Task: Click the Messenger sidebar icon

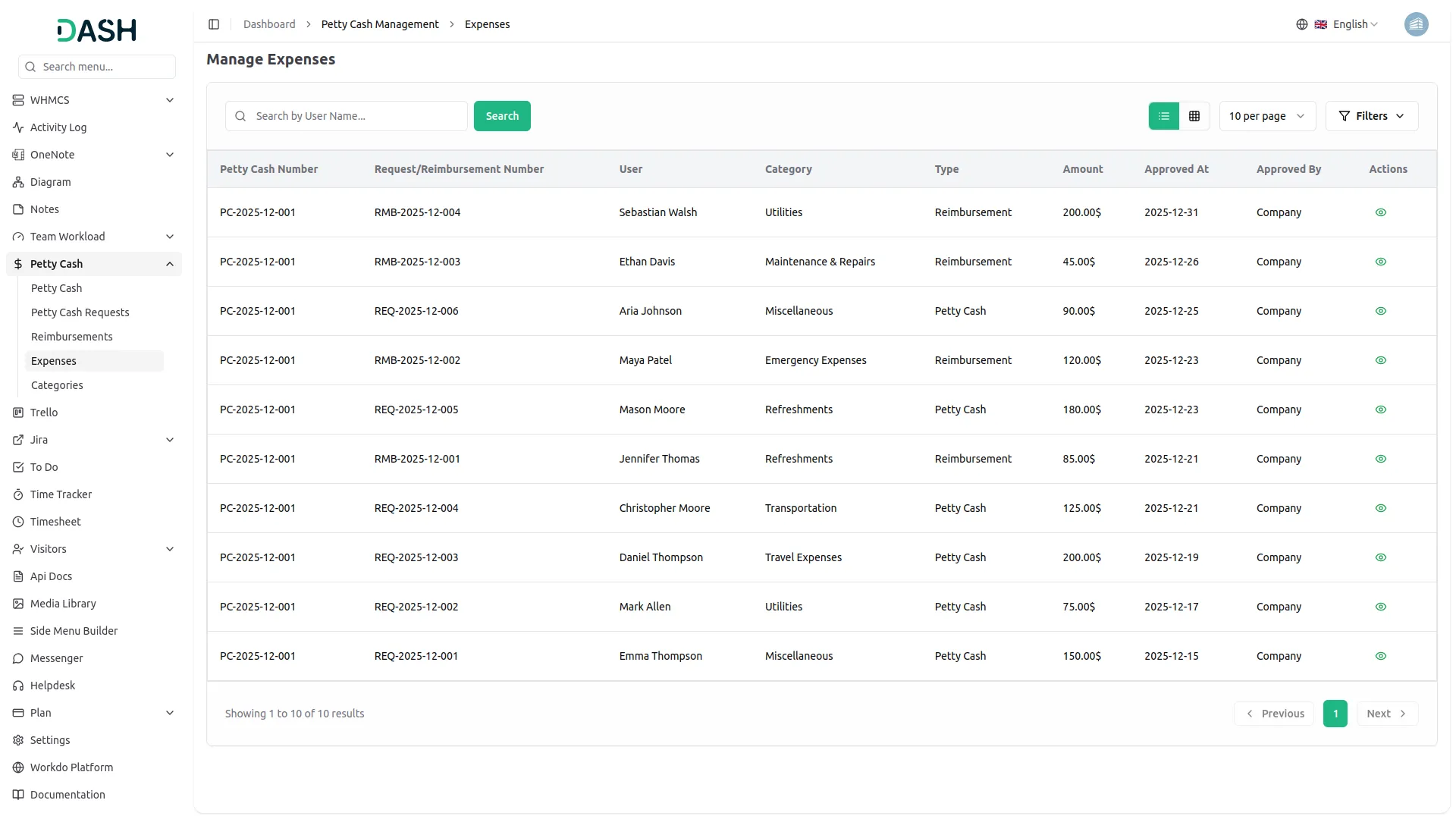Action: [18, 658]
